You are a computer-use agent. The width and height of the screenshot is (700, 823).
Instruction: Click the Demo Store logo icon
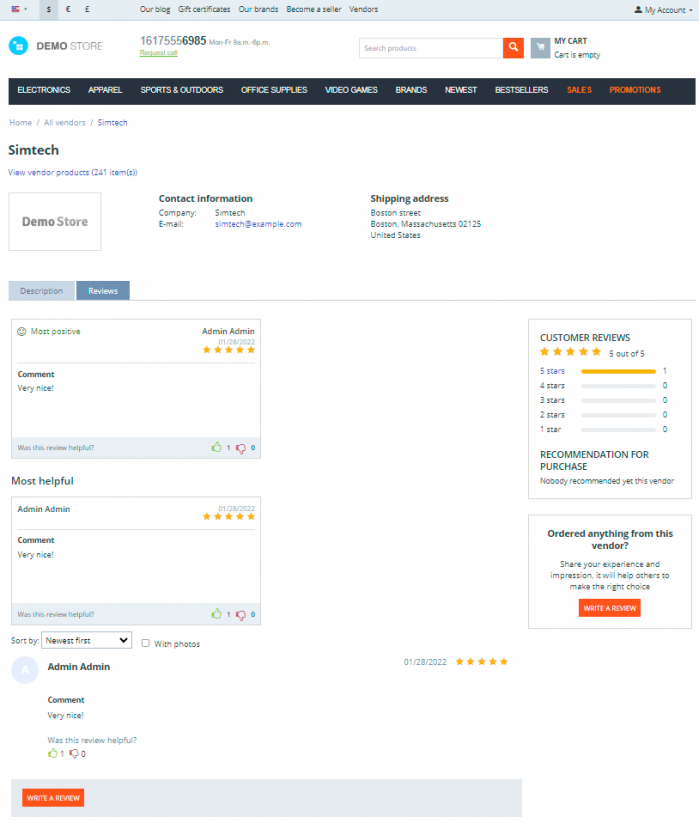[18, 46]
